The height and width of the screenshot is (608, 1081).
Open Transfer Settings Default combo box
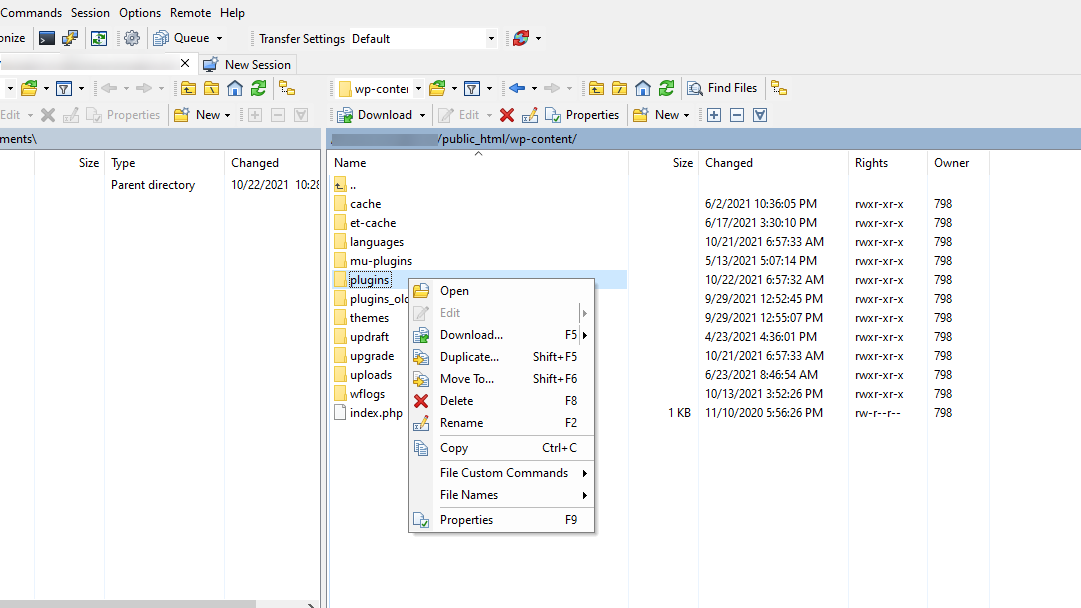tap(423, 39)
